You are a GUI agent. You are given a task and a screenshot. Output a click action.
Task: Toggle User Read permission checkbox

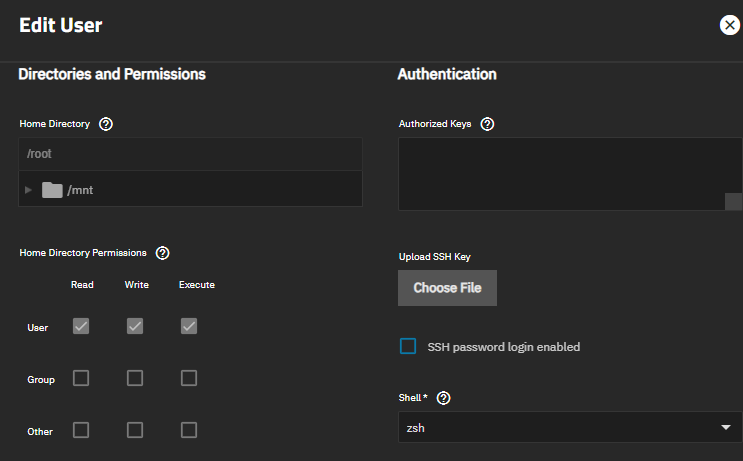[81, 326]
